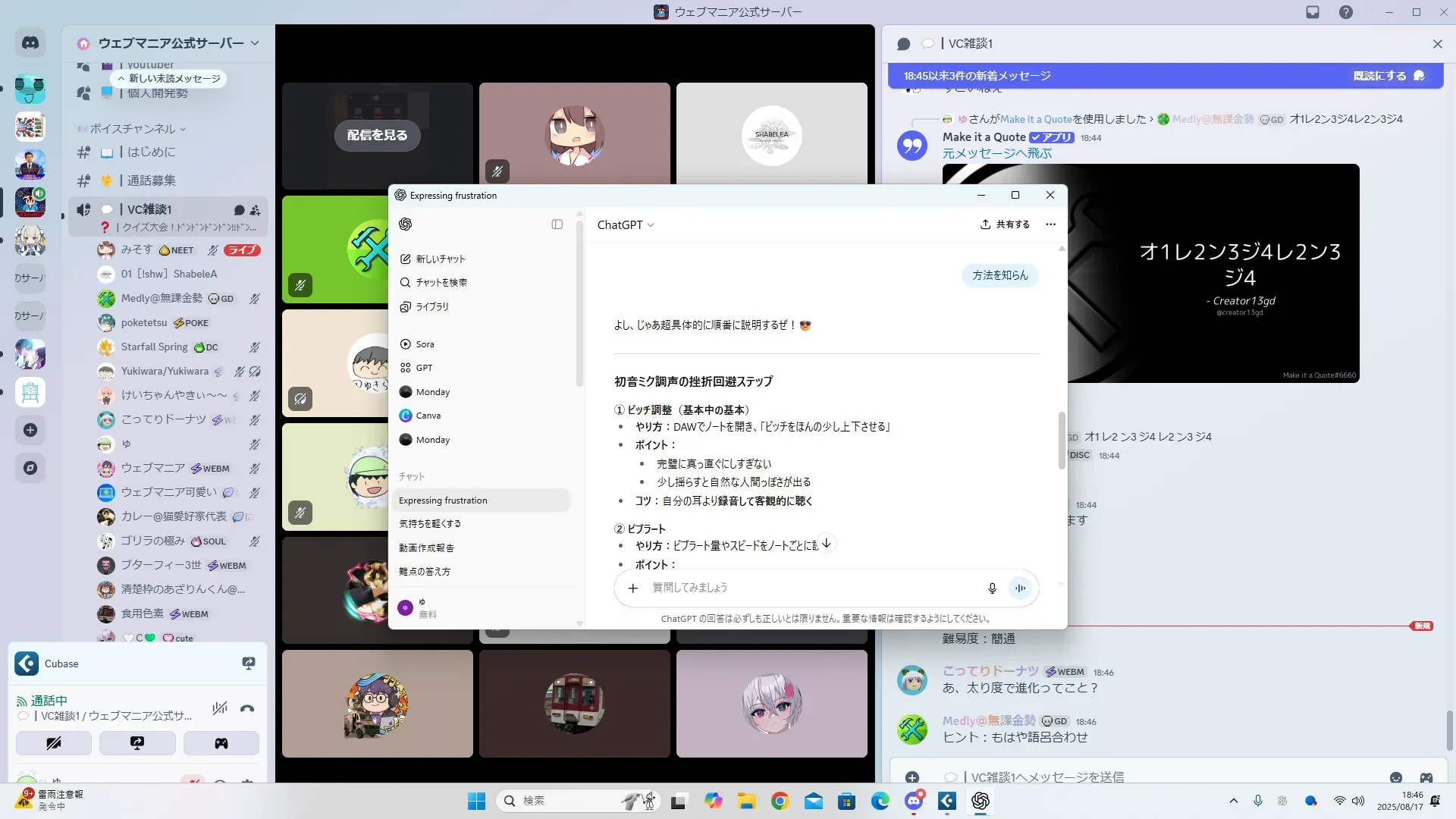Collapse ボイスチャンネル category
Viewport: 1456px width, 819px height.
[x=133, y=129]
